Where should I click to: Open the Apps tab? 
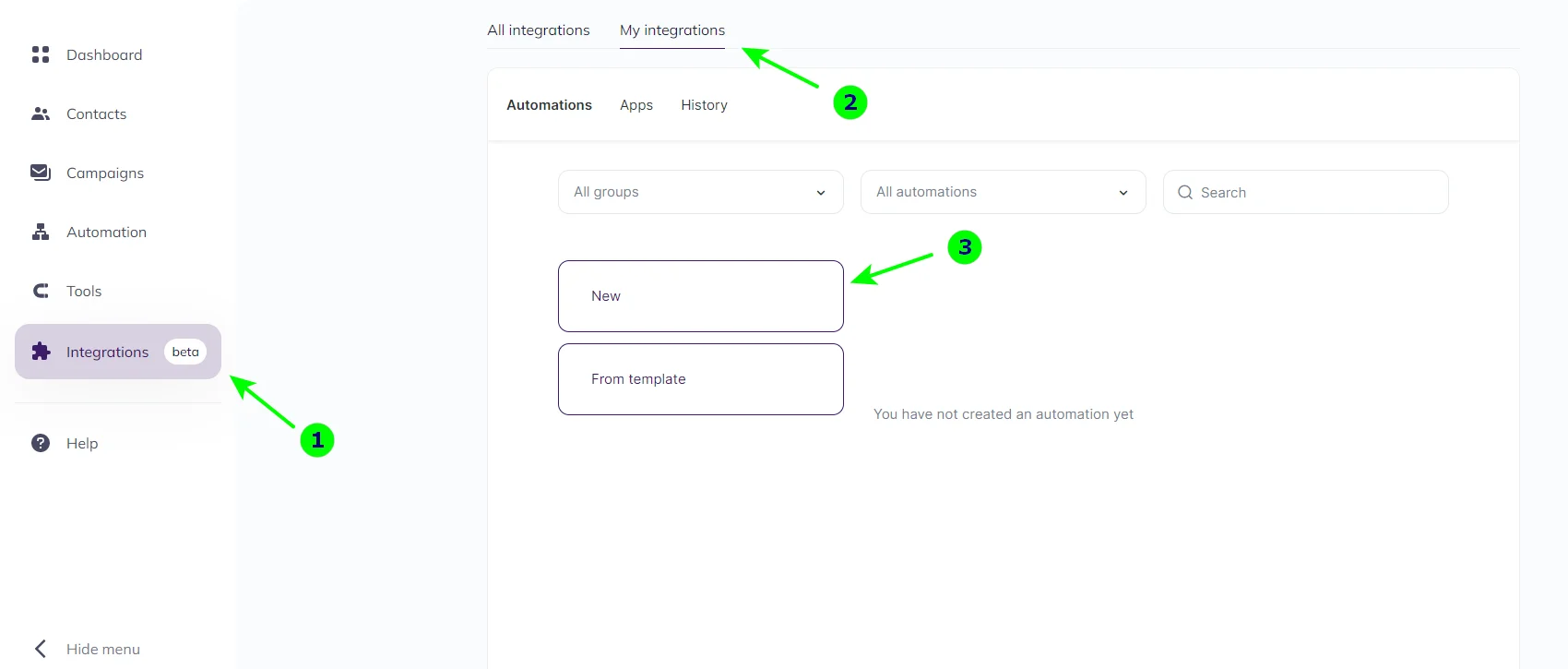tap(636, 104)
